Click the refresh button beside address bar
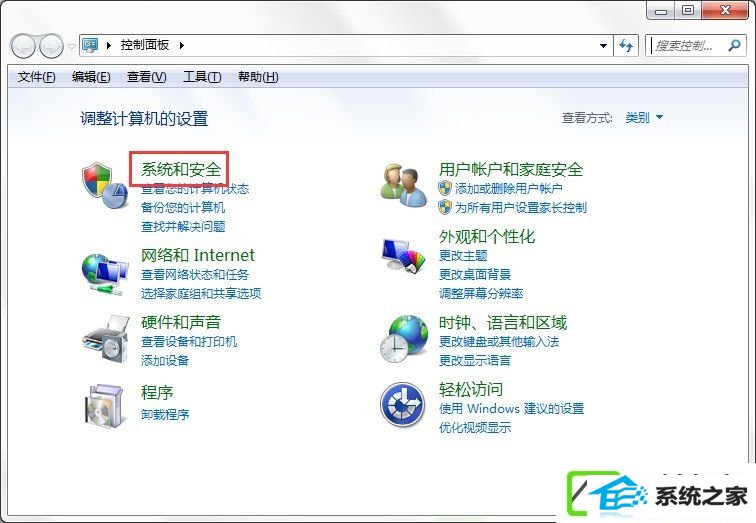The height and width of the screenshot is (523, 756). 626,46
